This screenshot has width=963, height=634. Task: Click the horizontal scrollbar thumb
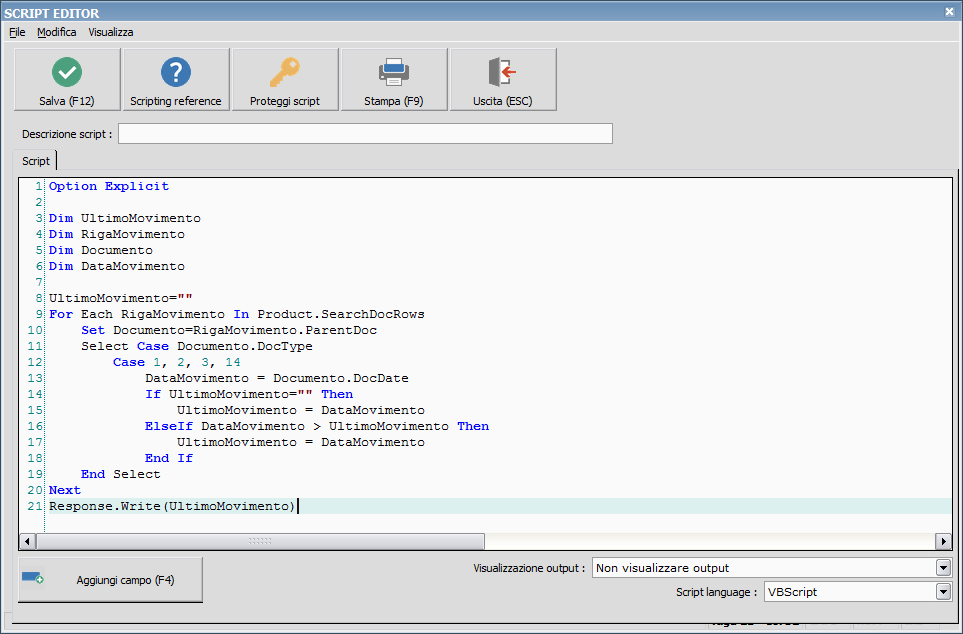(260, 541)
